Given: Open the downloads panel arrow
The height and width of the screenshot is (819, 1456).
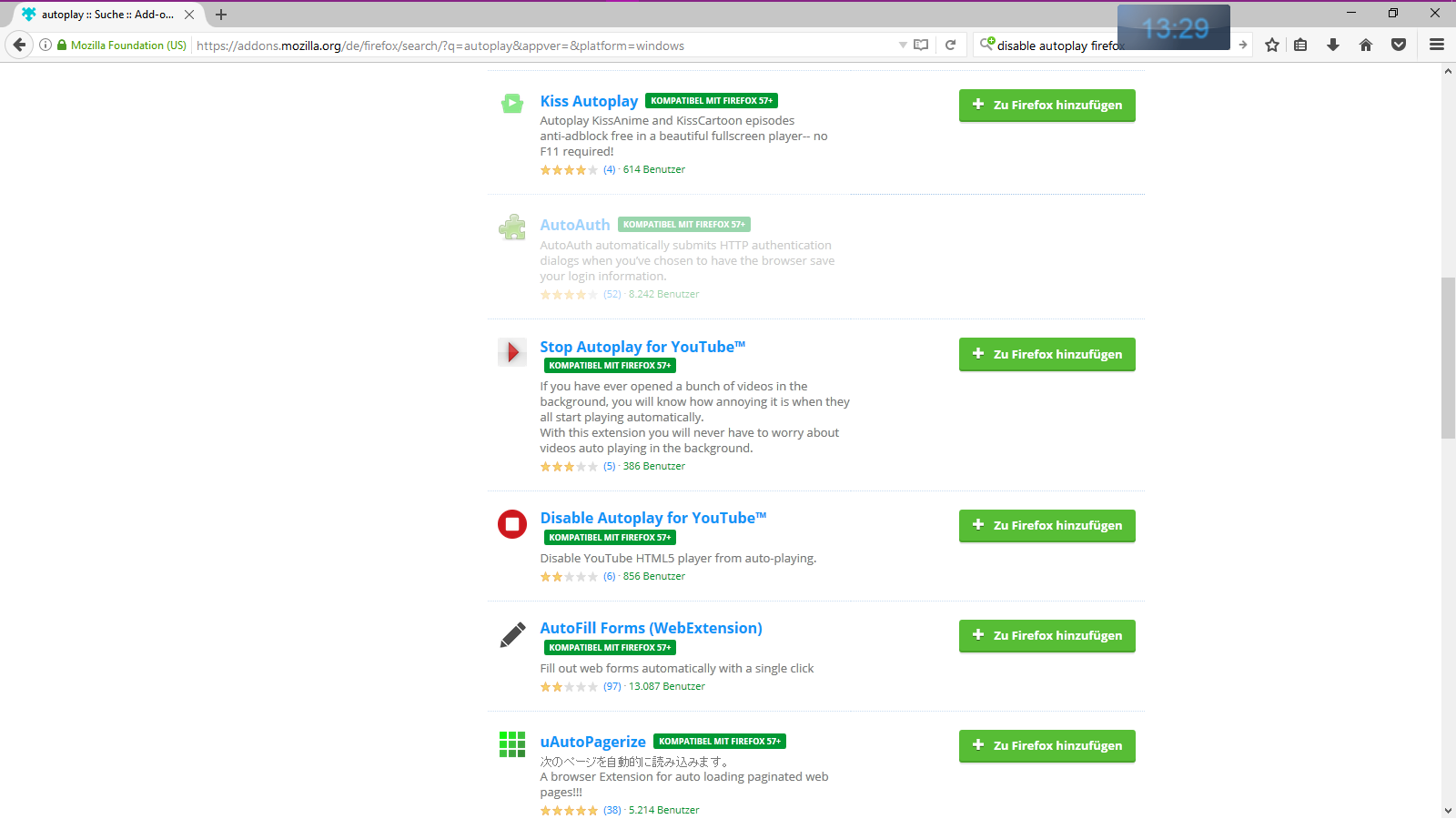Looking at the screenshot, I should click(1333, 45).
